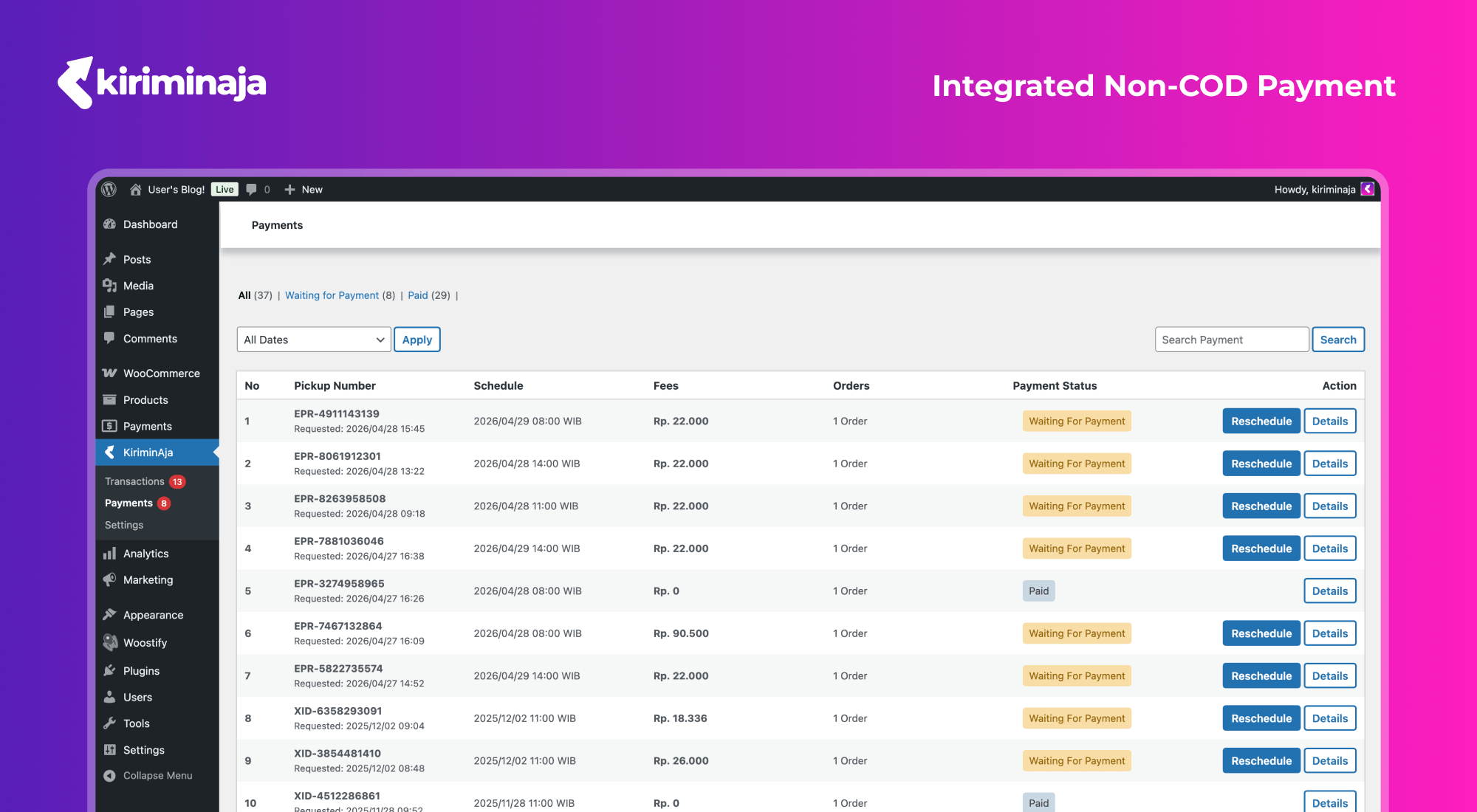
Task: Apply the date filter
Action: click(417, 340)
